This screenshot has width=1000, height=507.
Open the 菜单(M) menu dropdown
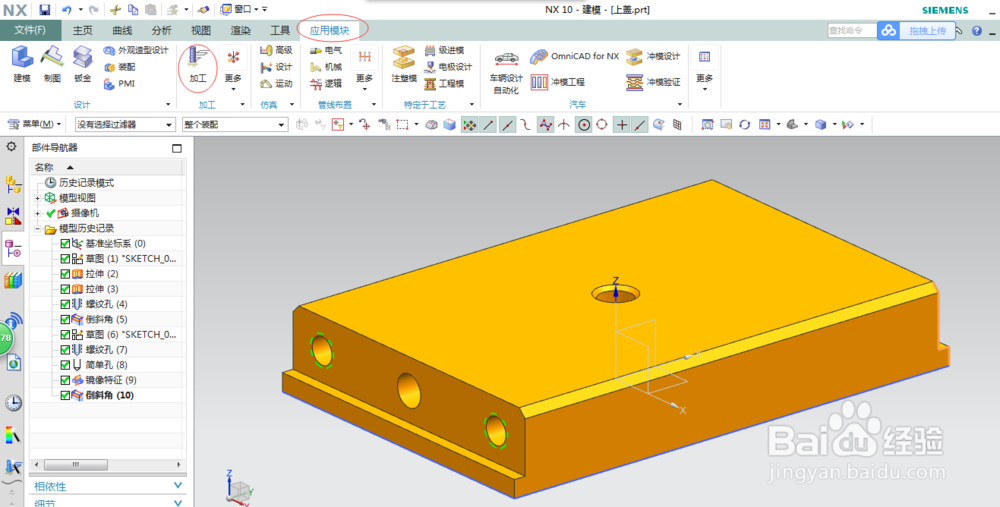point(35,124)
